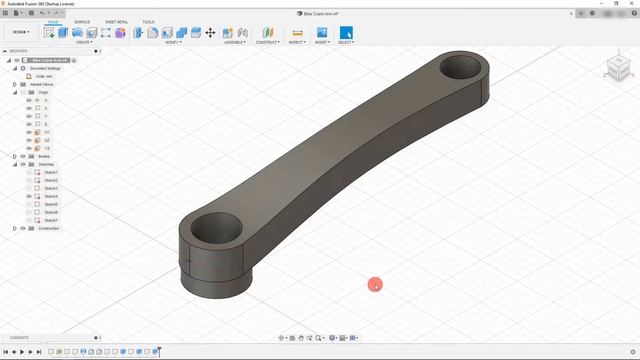The width and height of the screenshot is (640, 360).
Task: Open the CONSTRUCT dropdown menu
Action: coord(268,42)
